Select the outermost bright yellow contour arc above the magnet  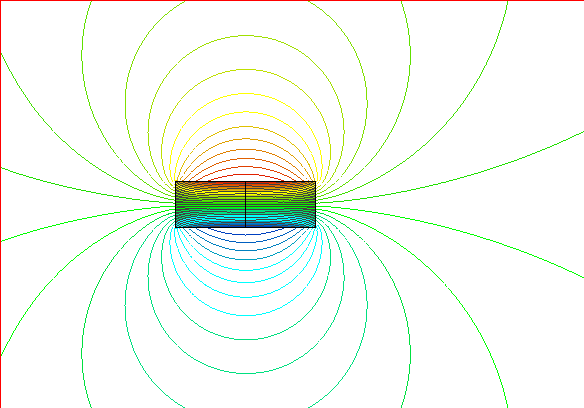[246, 94]
